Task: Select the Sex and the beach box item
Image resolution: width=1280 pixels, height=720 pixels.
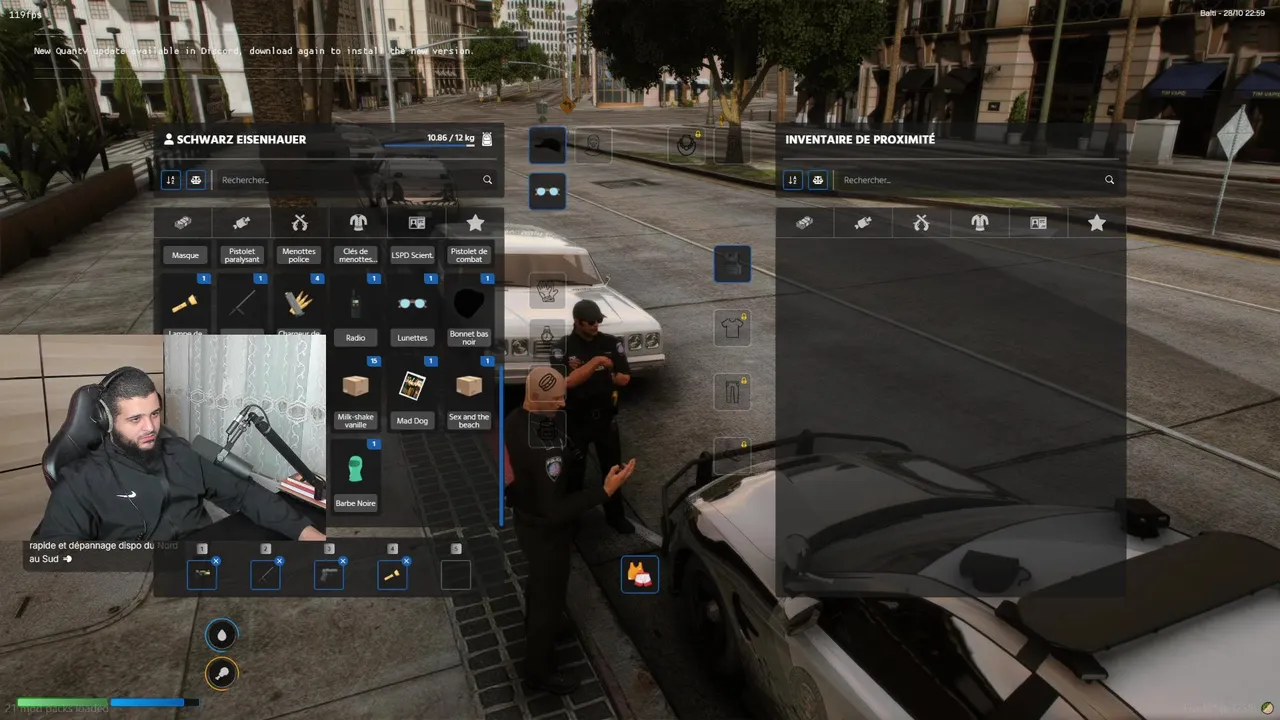Action: (469, 393)
